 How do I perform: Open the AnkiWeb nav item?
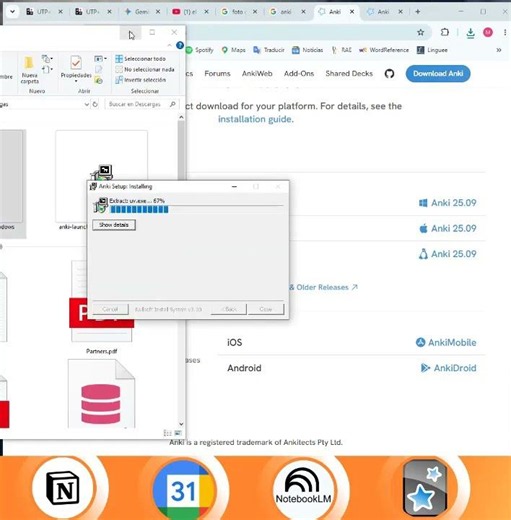tap(257, 74)
